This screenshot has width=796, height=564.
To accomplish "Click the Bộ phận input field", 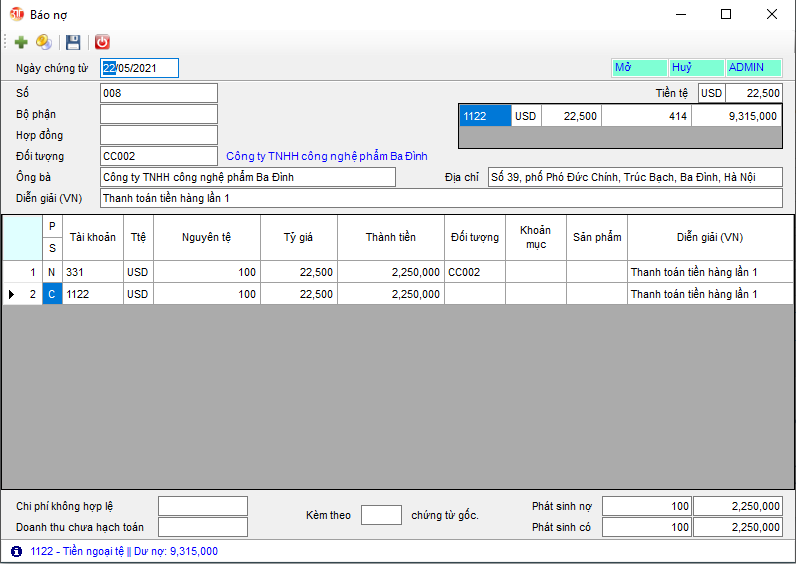I will coord(158,114).
